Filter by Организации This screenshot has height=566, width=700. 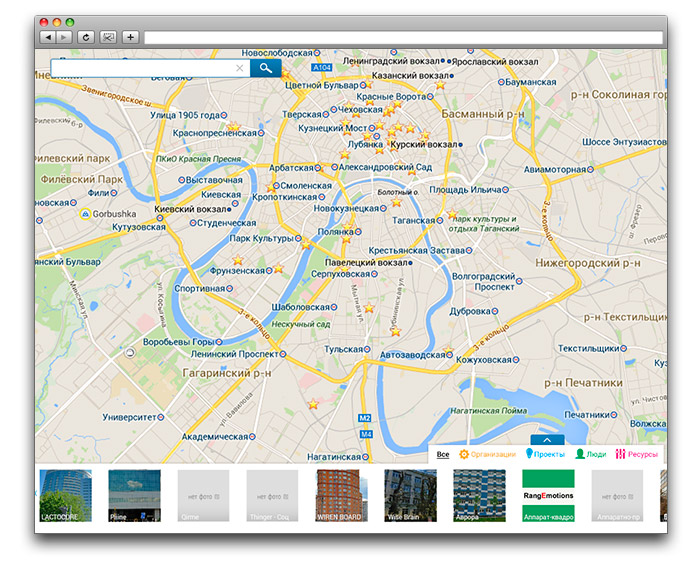pos(487,454)
